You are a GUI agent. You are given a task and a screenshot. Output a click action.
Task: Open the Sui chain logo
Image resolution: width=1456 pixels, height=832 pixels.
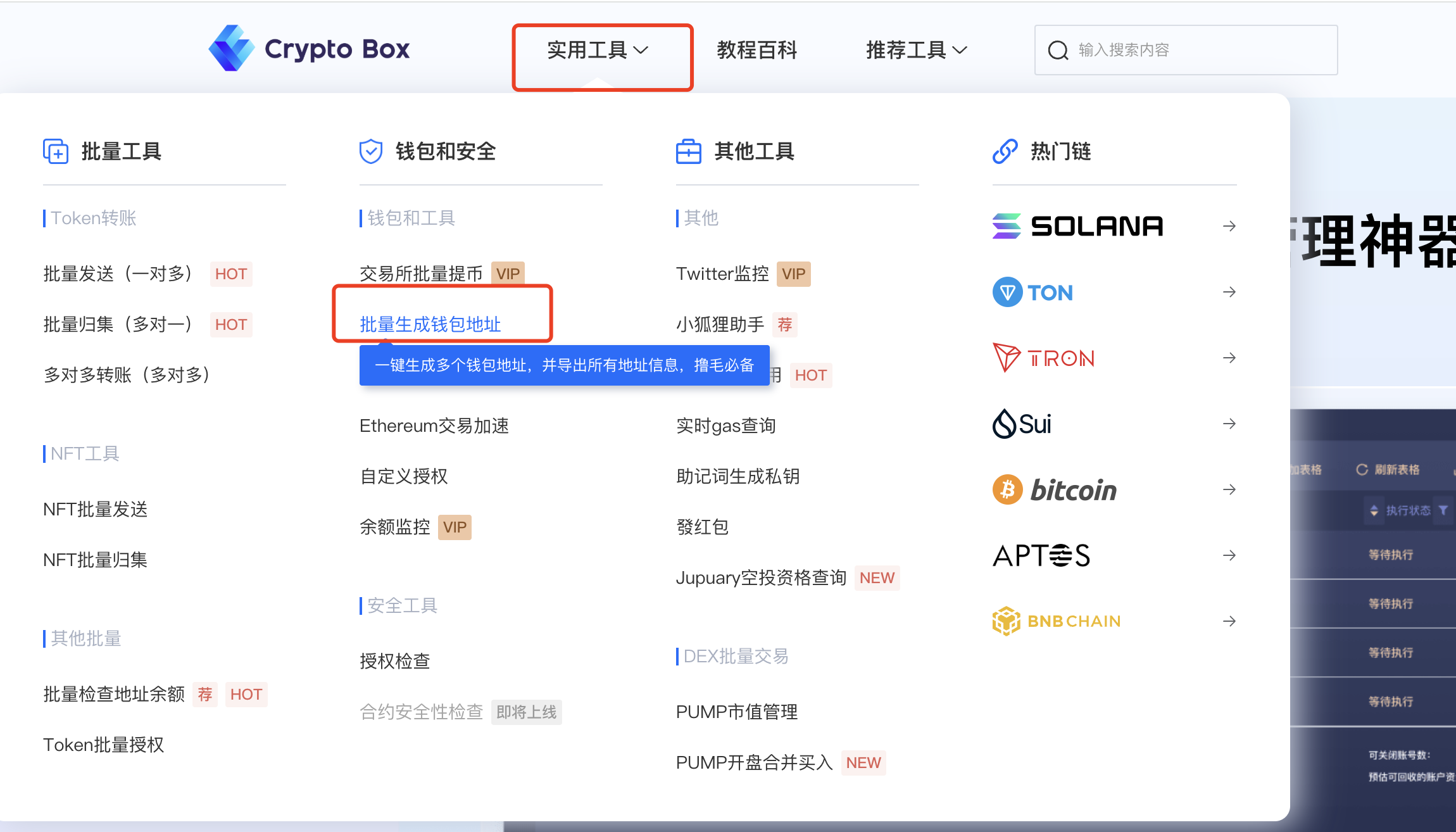(x=1022, y=424)
